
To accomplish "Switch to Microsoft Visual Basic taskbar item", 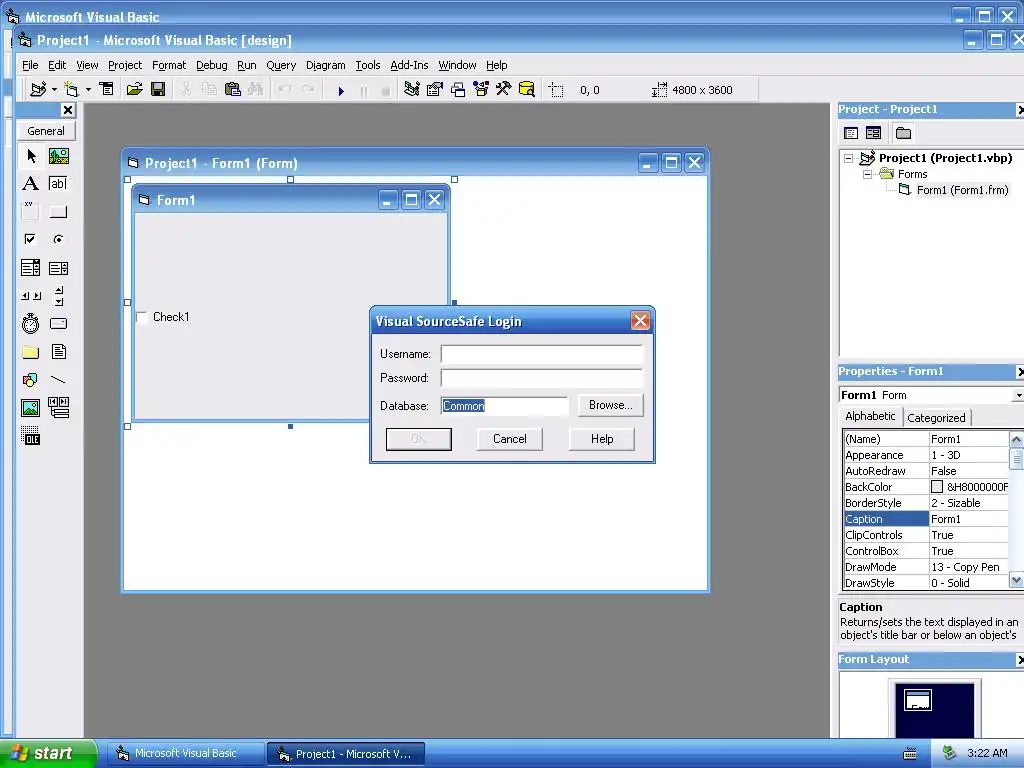I will tap(185, 754).
